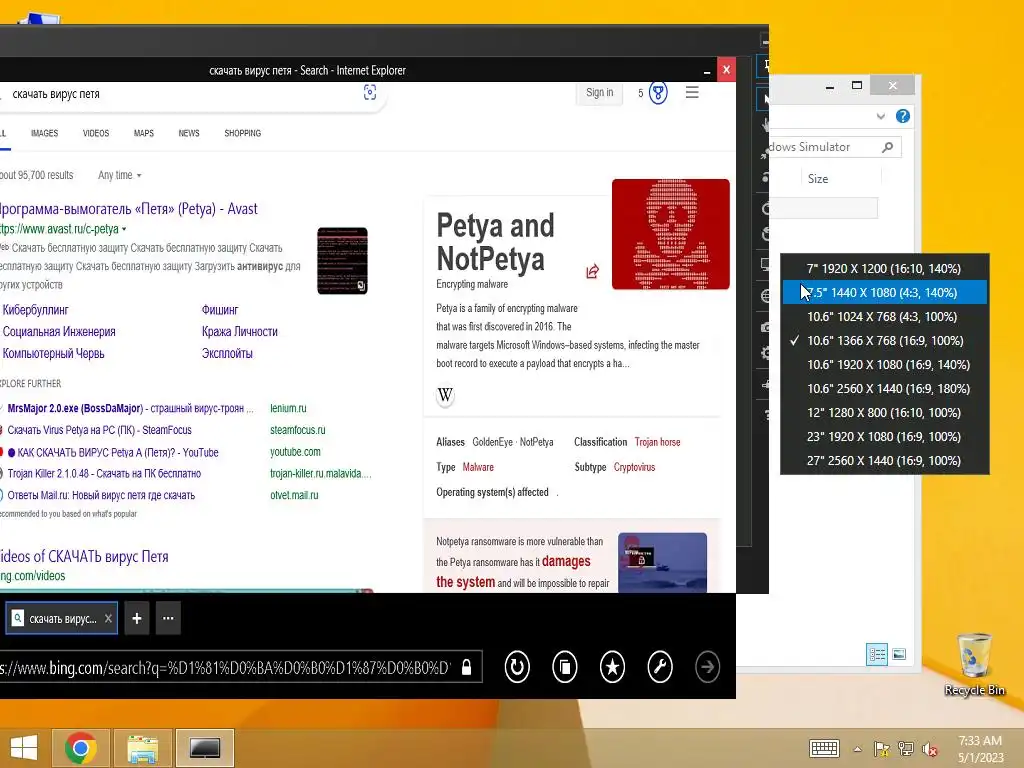Click the Sign in button on Bing

click(x=600, y=93)
